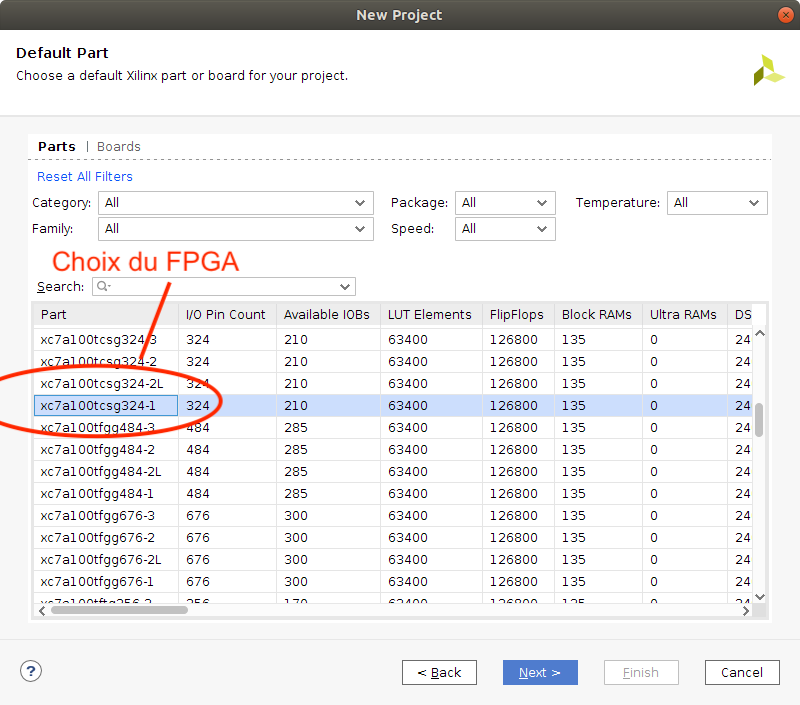Click 210 IOBs cell in xc7a100tcsg324-2L row

tap(329, 384)
